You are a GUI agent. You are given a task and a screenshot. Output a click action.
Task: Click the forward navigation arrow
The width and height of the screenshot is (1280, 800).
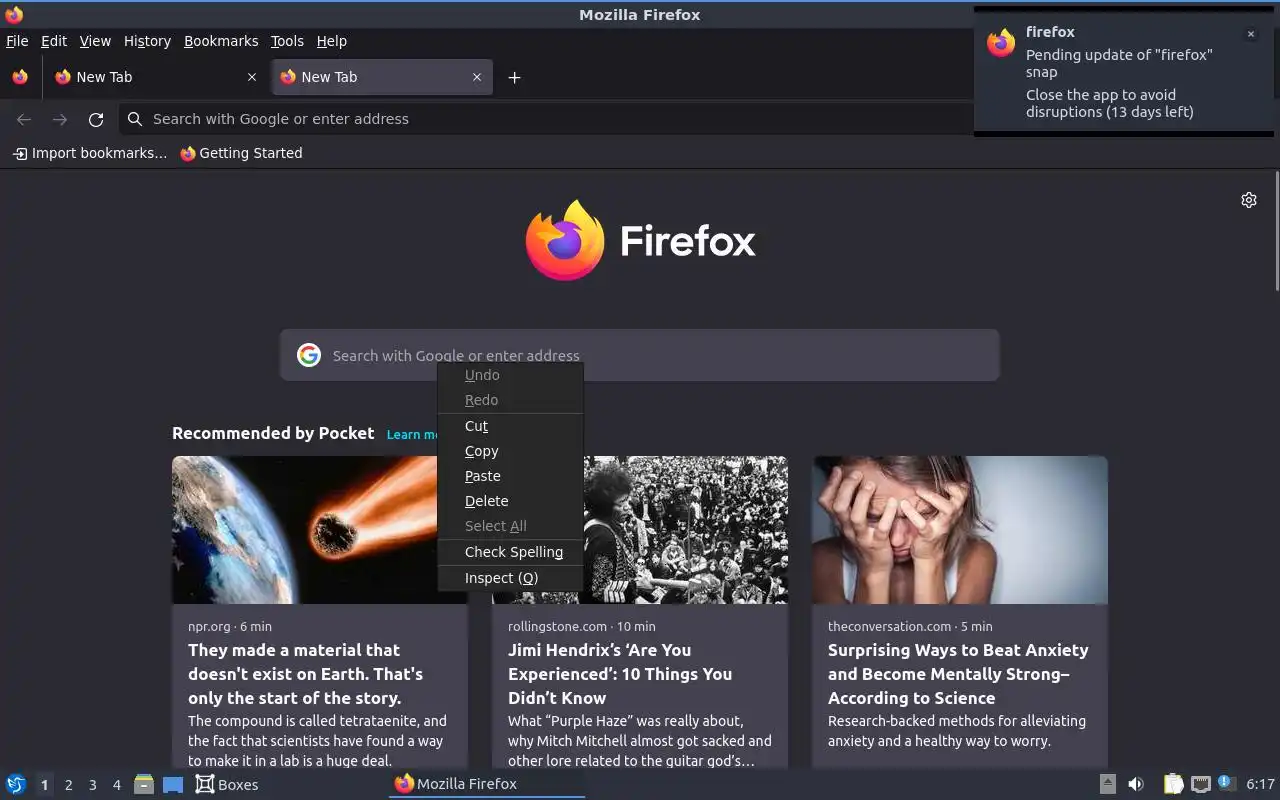coord(60,119)
